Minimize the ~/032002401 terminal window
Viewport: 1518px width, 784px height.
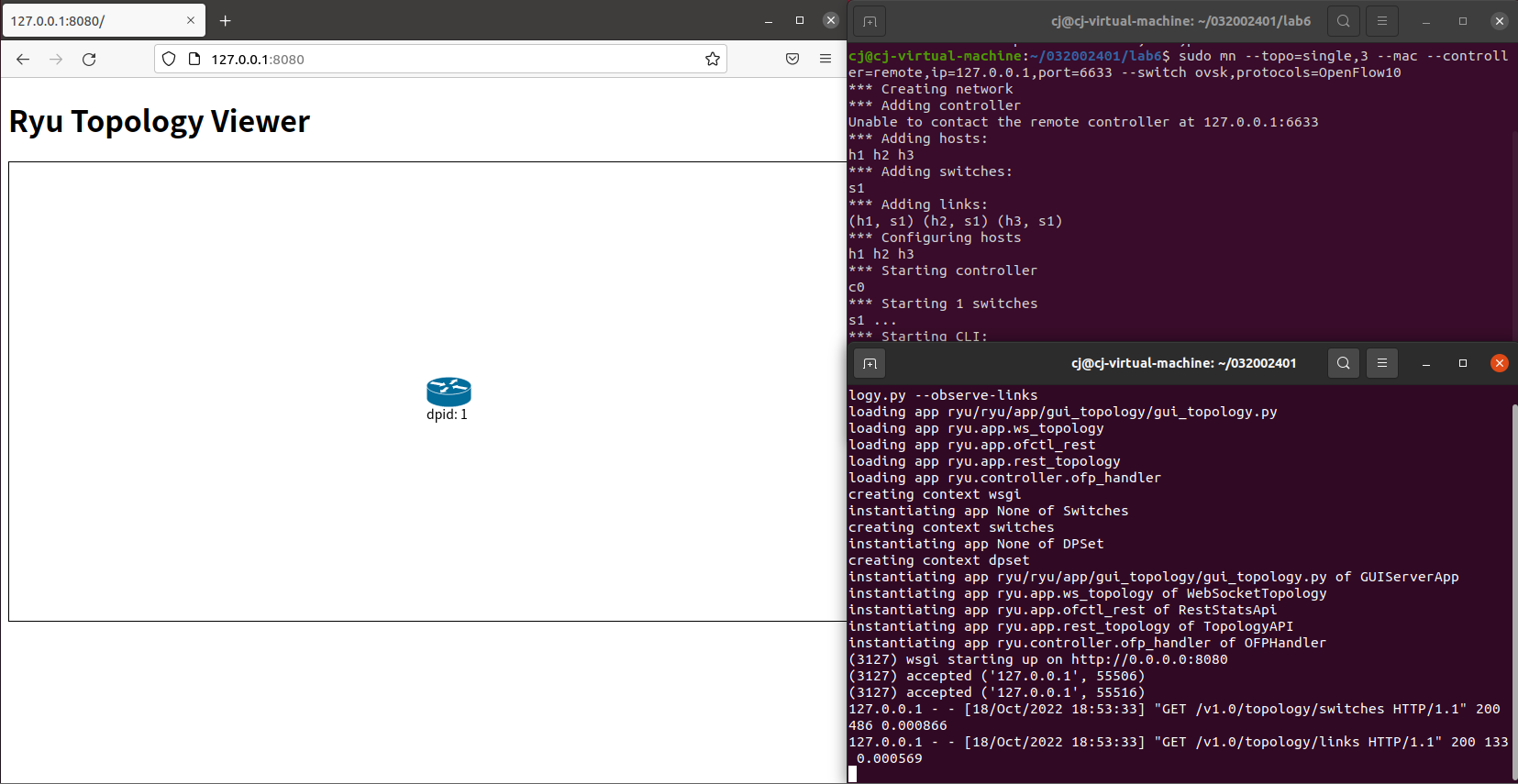click(x=1426, y=364)
